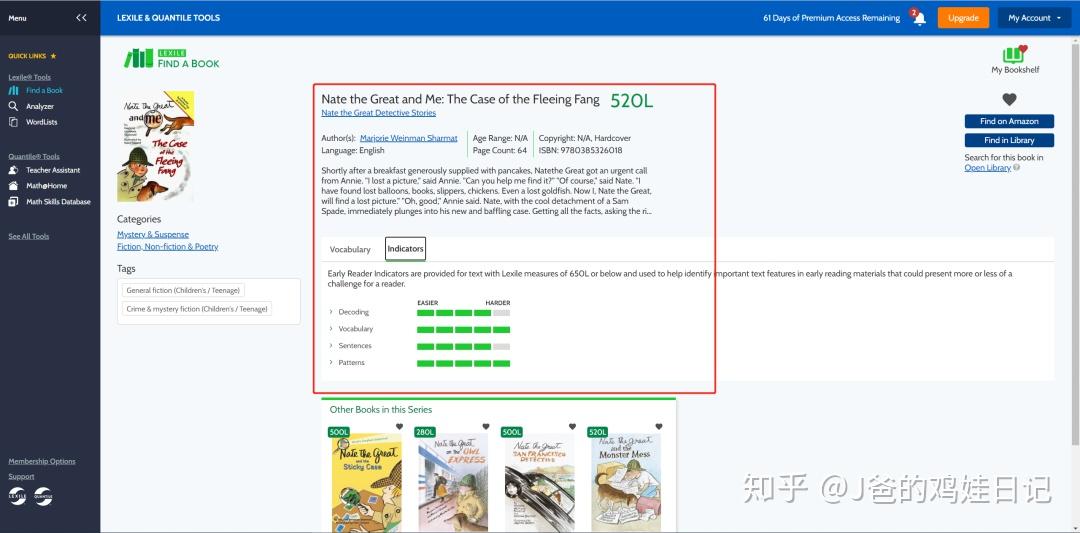This screenshot has width=1080, height=533.
Task: Expand the Vocabulary indicator row
Action: pyautogui.click(x=331, y=329)
